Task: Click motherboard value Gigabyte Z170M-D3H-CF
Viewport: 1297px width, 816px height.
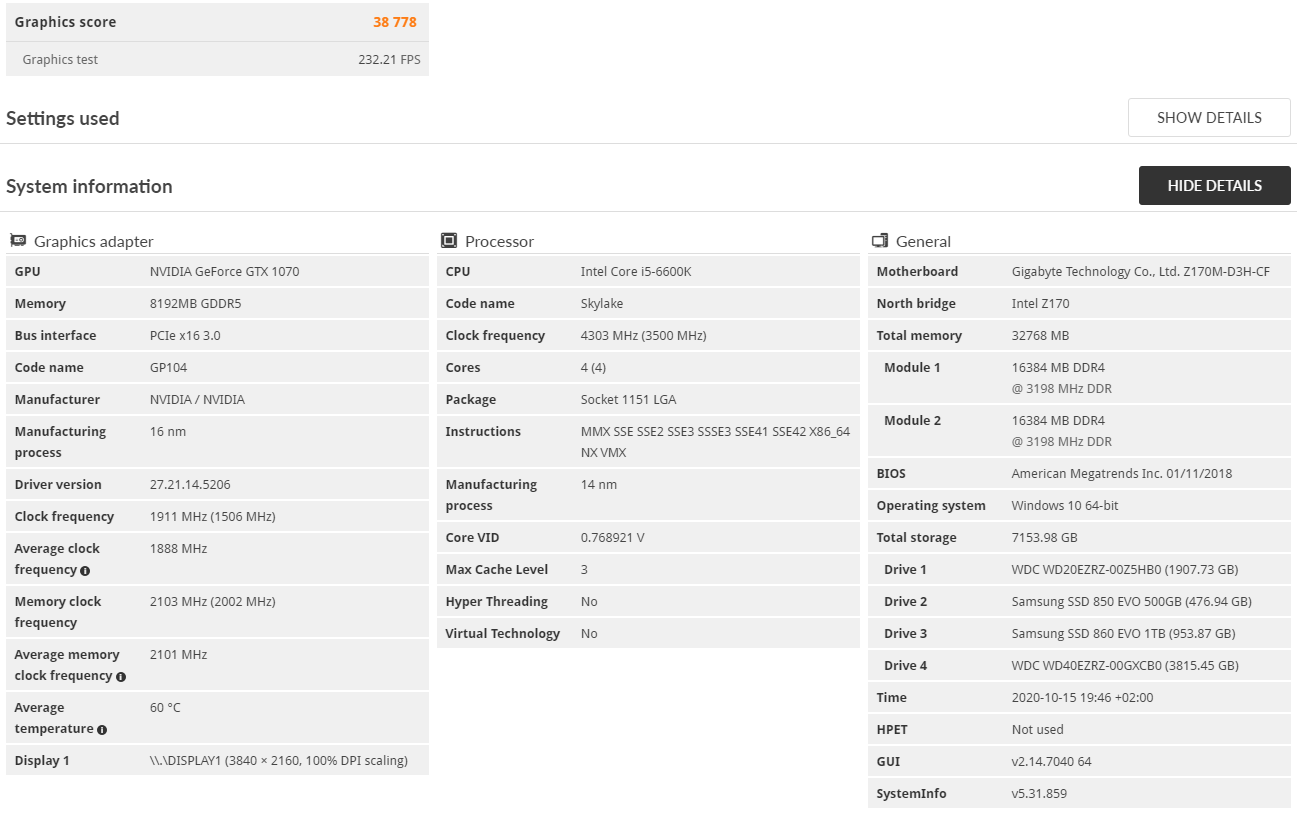Action: [1141, 271]
